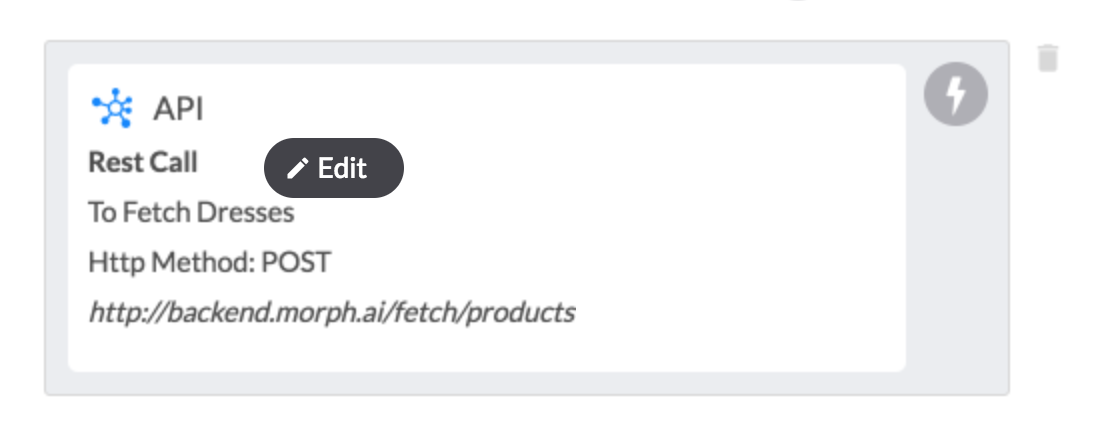This screenshot has height=428, width=1098.
Task: Click the Http Method: POST line
Action: pos(209,263)
